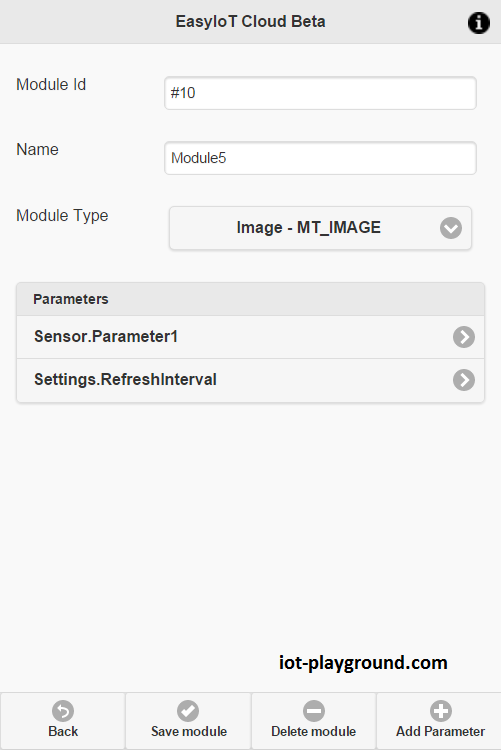501x750 pixels.
Task: Click the Back arrow icon
Action: (x=63, y=711)
